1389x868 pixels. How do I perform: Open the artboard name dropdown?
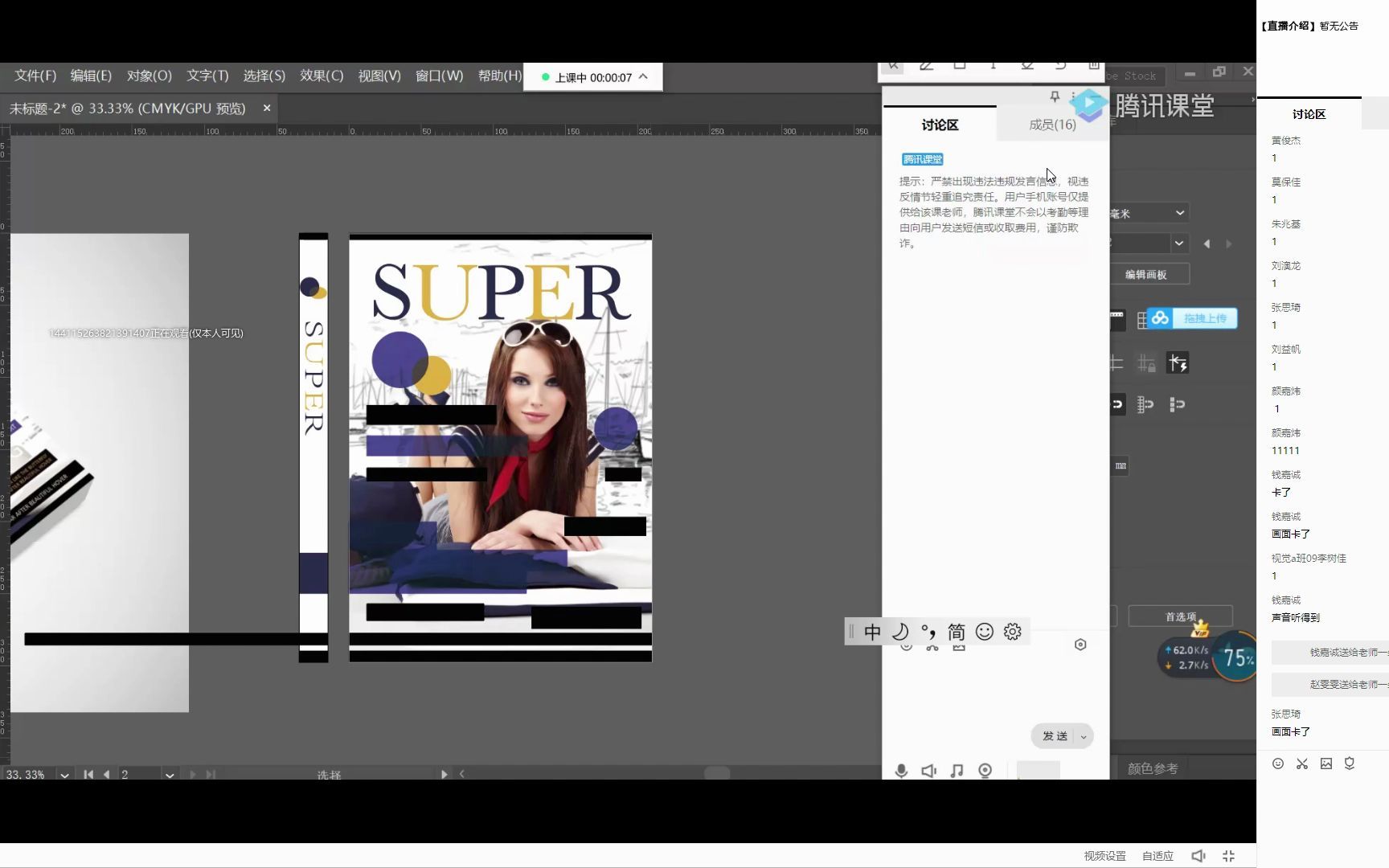coord(1178,243)
